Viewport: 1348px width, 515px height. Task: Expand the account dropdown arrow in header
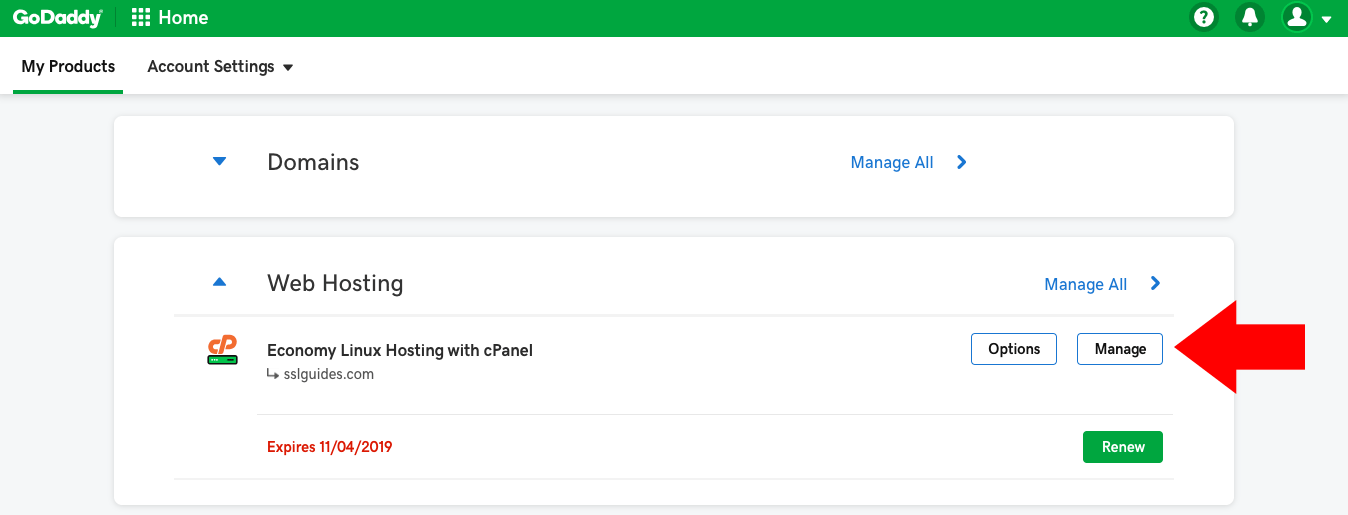[1327, 19]
